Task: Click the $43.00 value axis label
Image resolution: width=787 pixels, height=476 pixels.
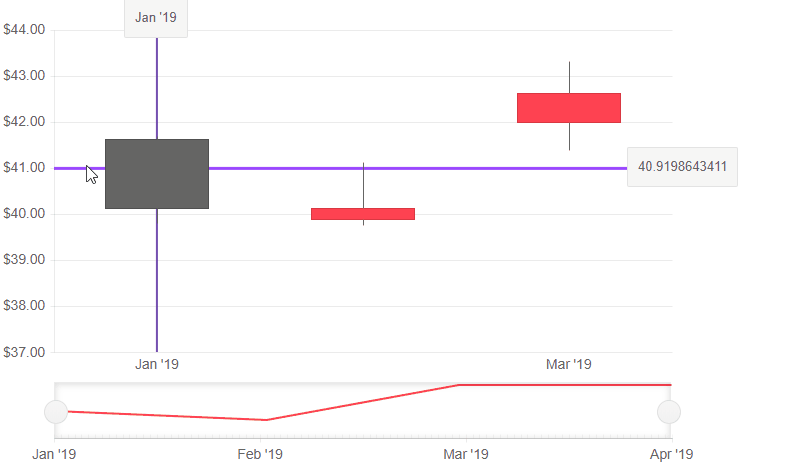Action: pyautogui.click(x=24, y=76)
